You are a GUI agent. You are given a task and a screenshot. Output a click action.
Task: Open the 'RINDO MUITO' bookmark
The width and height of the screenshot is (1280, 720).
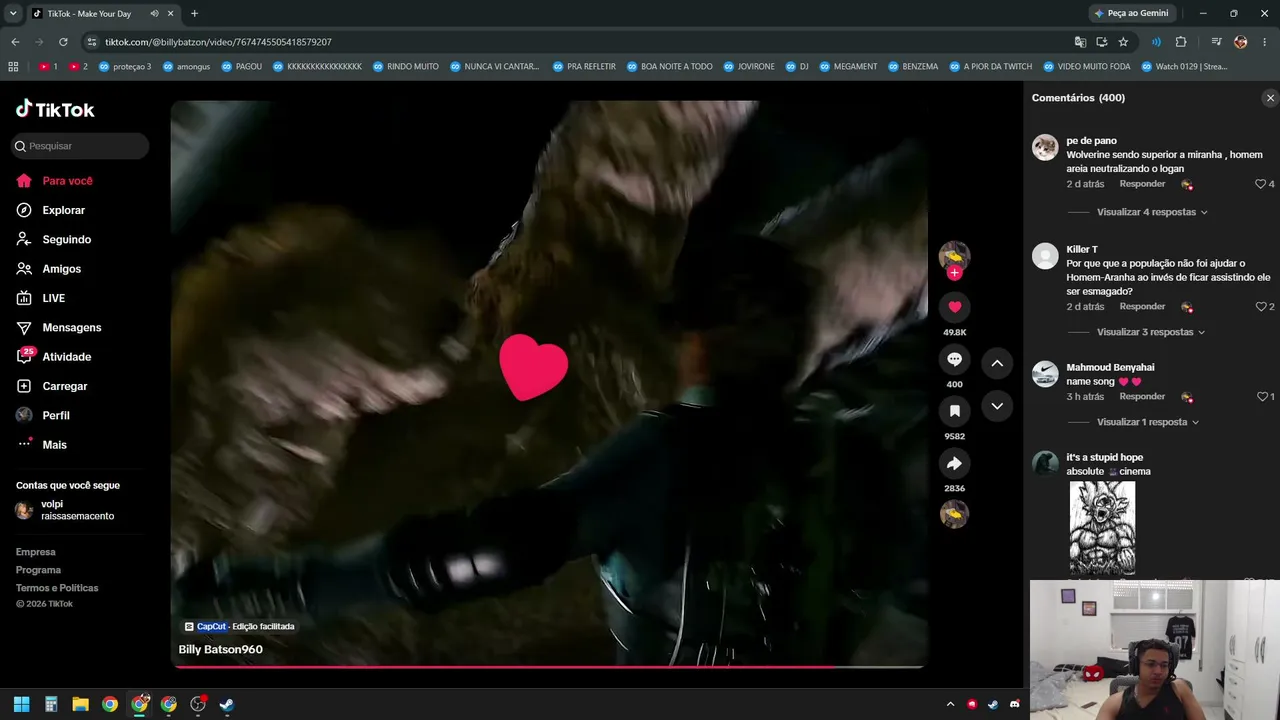(x=405, y=67)
